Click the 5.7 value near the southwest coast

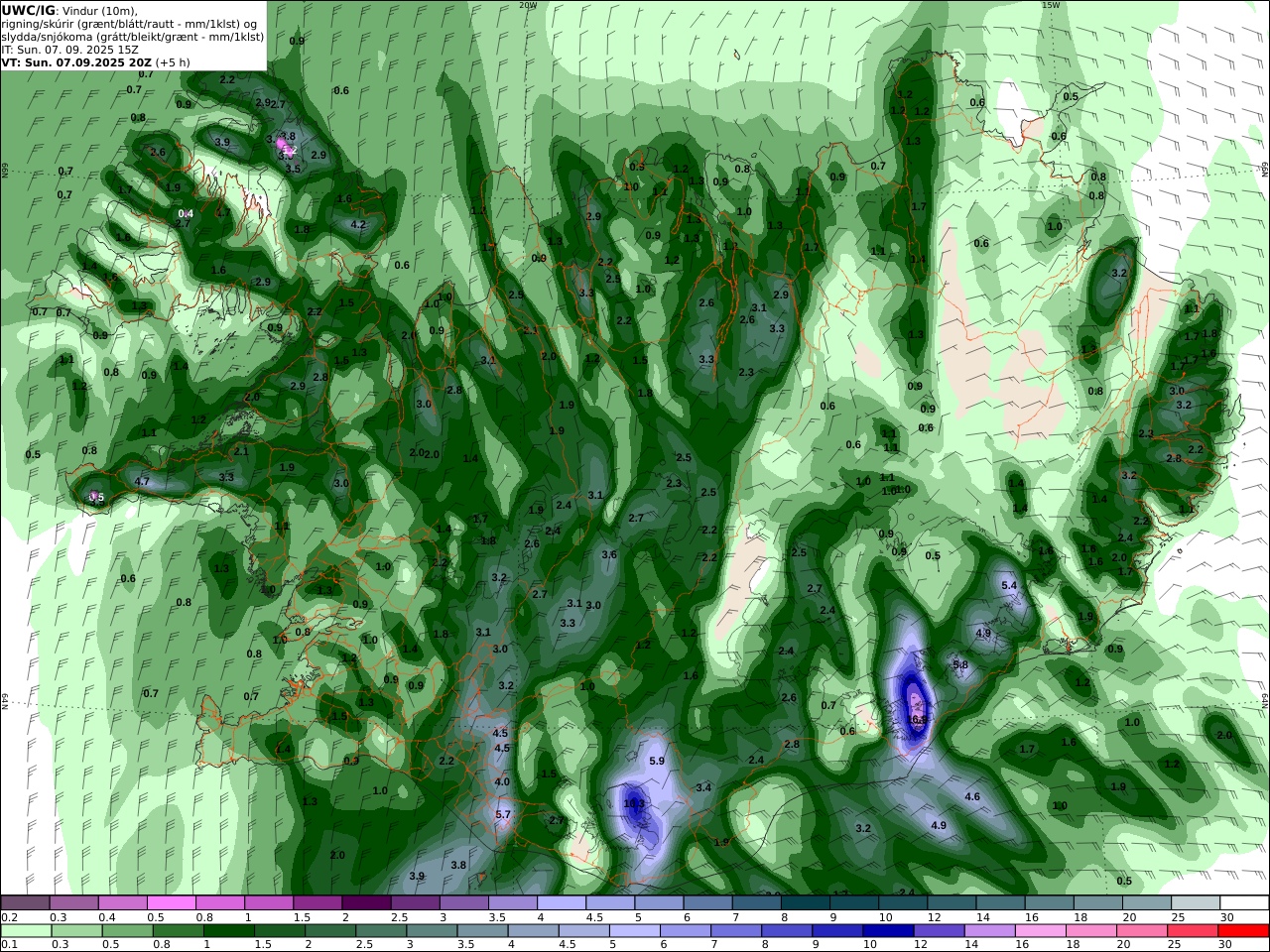pyautogui.click(x=503, y=814)
